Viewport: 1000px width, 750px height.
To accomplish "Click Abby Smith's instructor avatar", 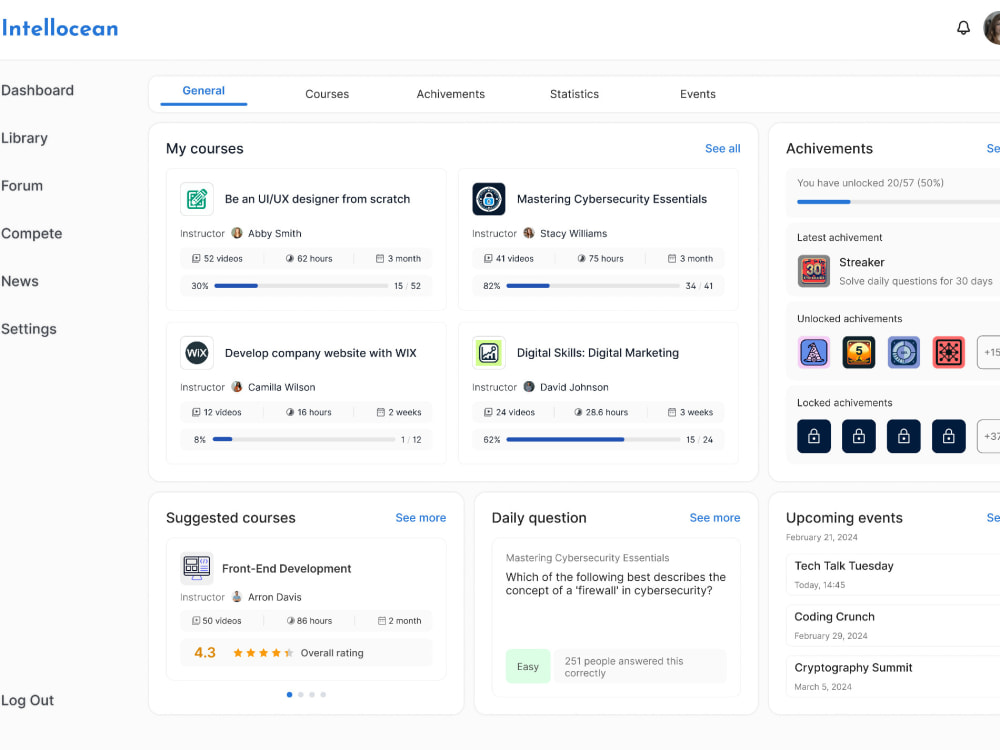I will [237, 233].
